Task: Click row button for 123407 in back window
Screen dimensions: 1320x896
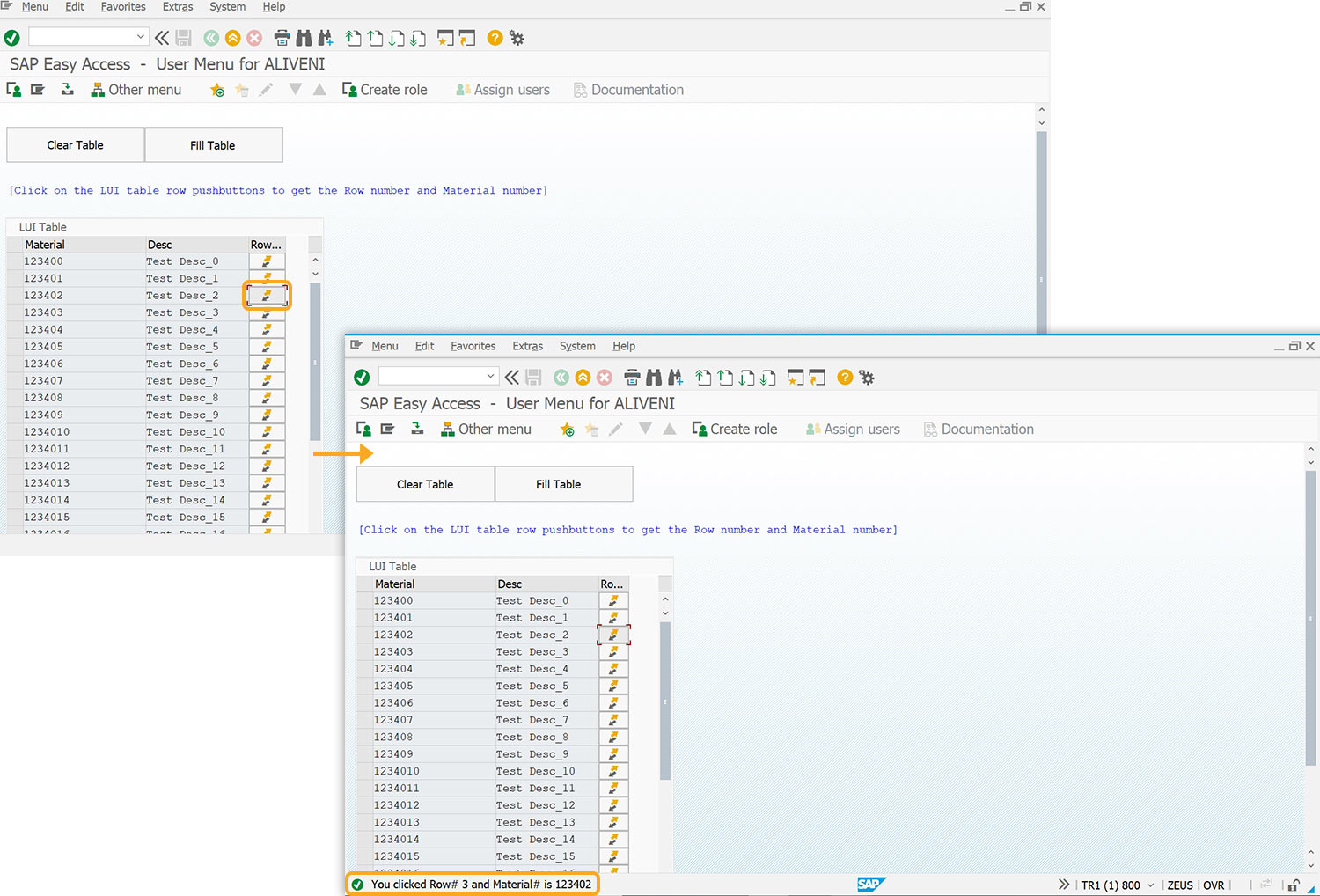Action: 267,381
